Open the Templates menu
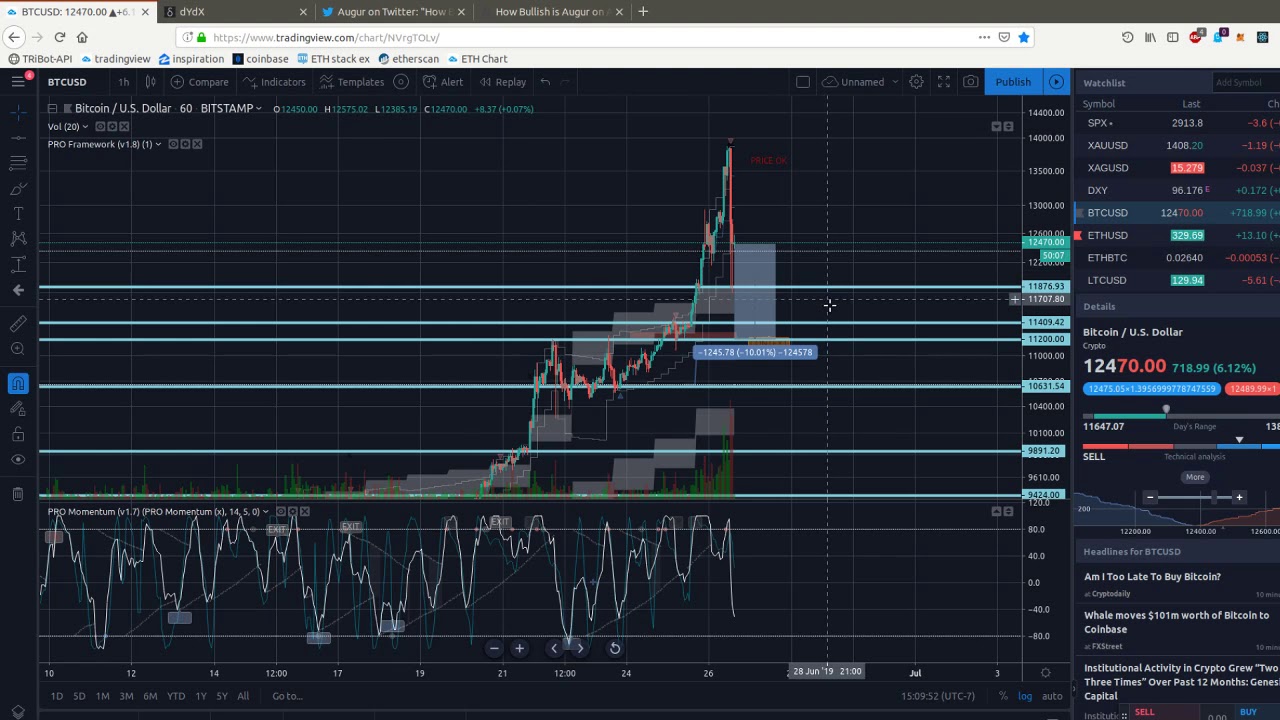The image size is (1280, 720). coord(351,82)
